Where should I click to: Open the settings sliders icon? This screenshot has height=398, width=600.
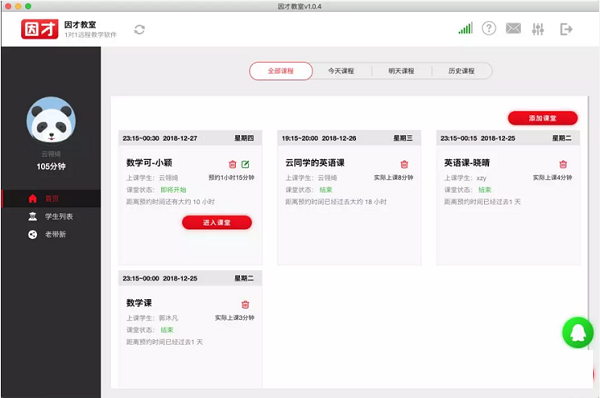(538, 29)
